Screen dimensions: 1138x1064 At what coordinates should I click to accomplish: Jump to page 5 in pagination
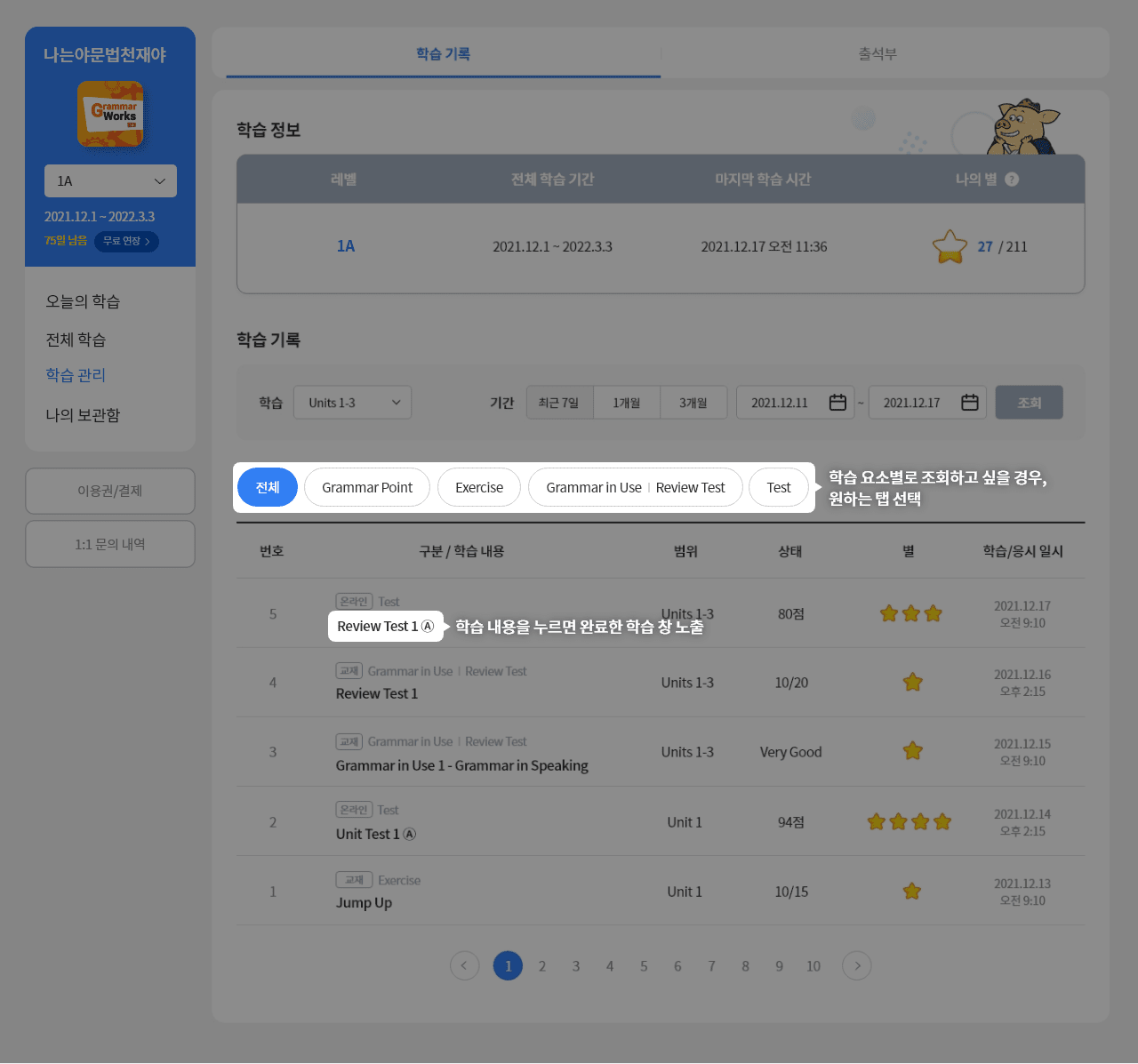[644, 966]
